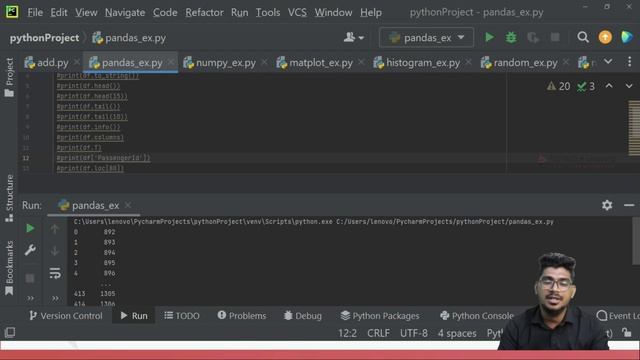Toggle tool window quick access icon
Screen dimensions: 640x360
pyautogui.click(x=10, y=333)
